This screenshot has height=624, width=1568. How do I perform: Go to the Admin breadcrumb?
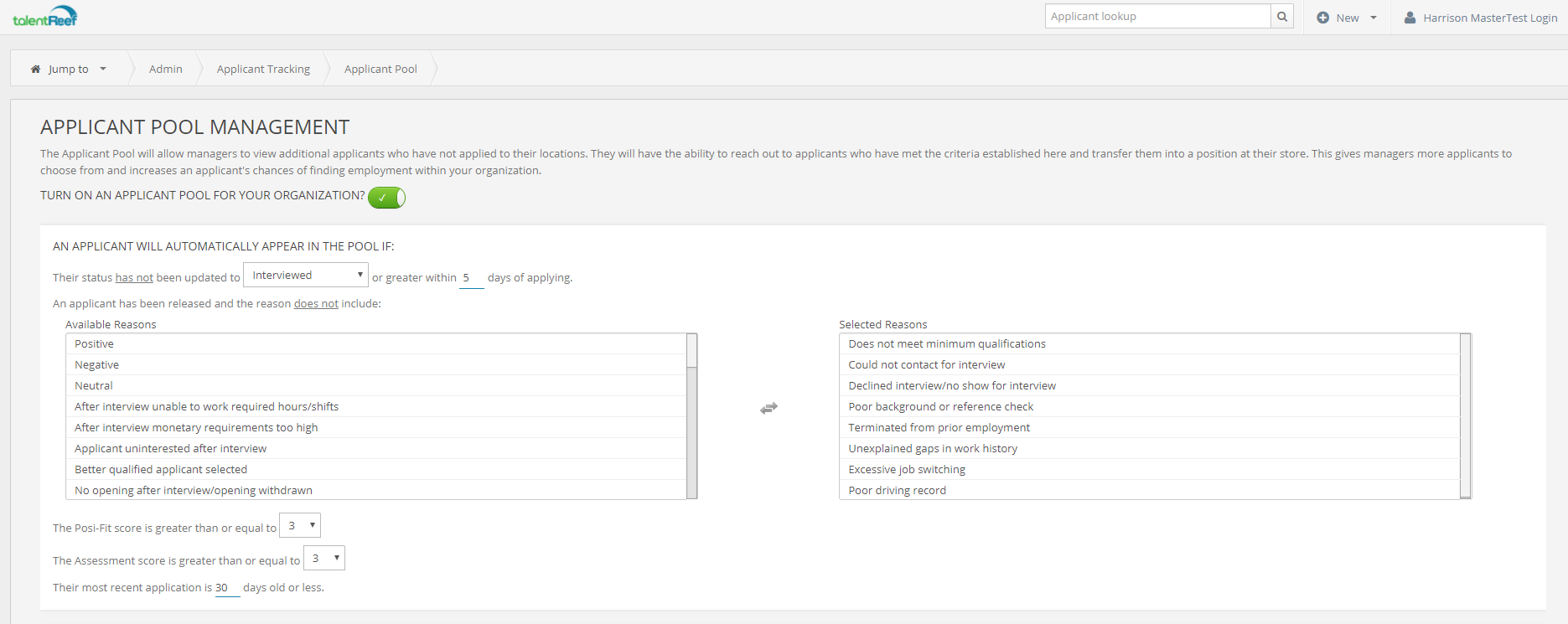pos(165,70)
